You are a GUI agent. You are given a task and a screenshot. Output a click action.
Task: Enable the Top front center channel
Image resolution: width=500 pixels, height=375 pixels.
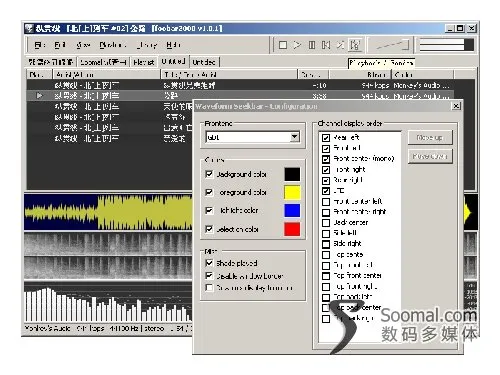click(x=326, y=276)
